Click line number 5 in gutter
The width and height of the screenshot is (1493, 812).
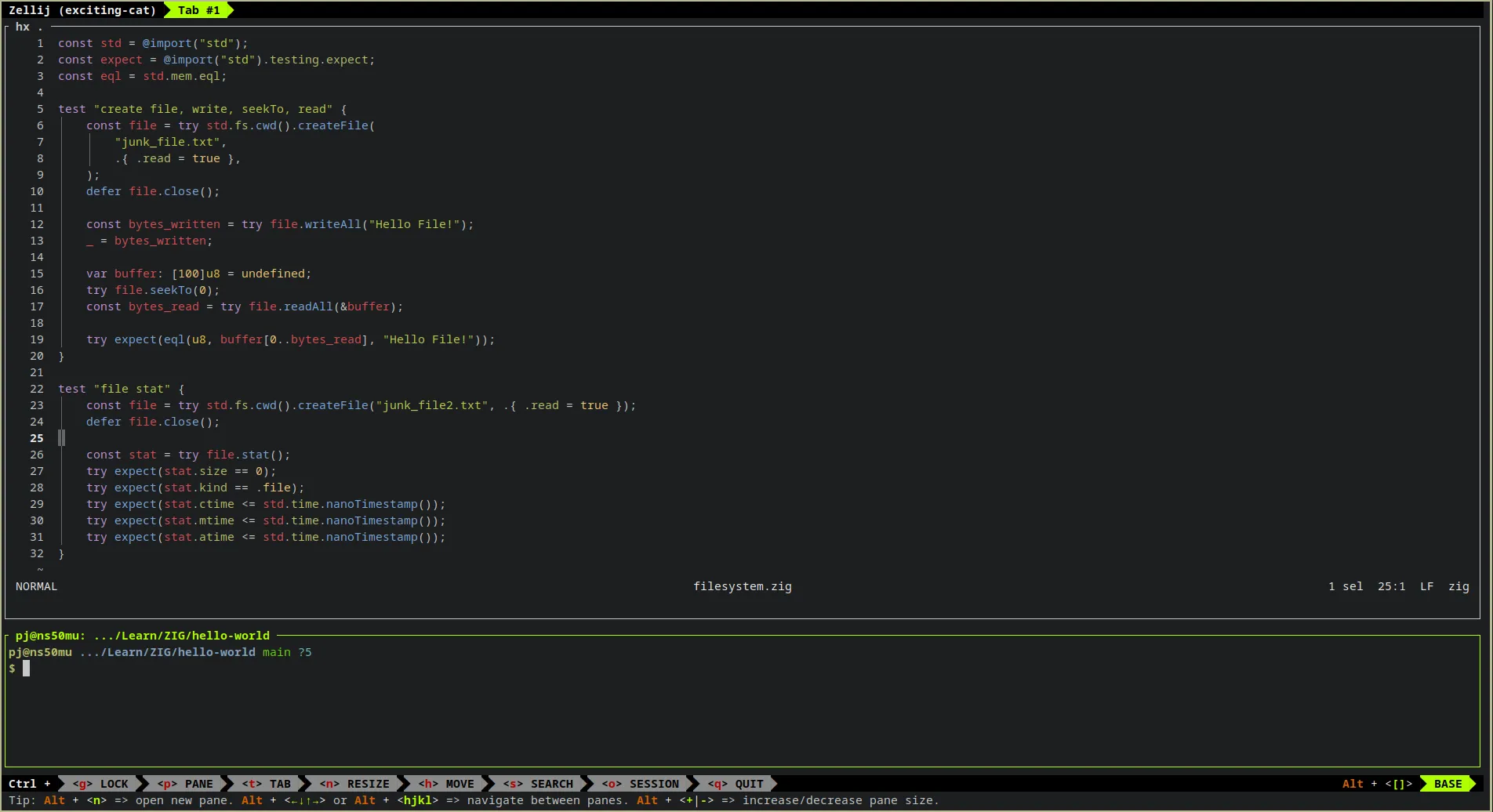[x=40, y=109]
